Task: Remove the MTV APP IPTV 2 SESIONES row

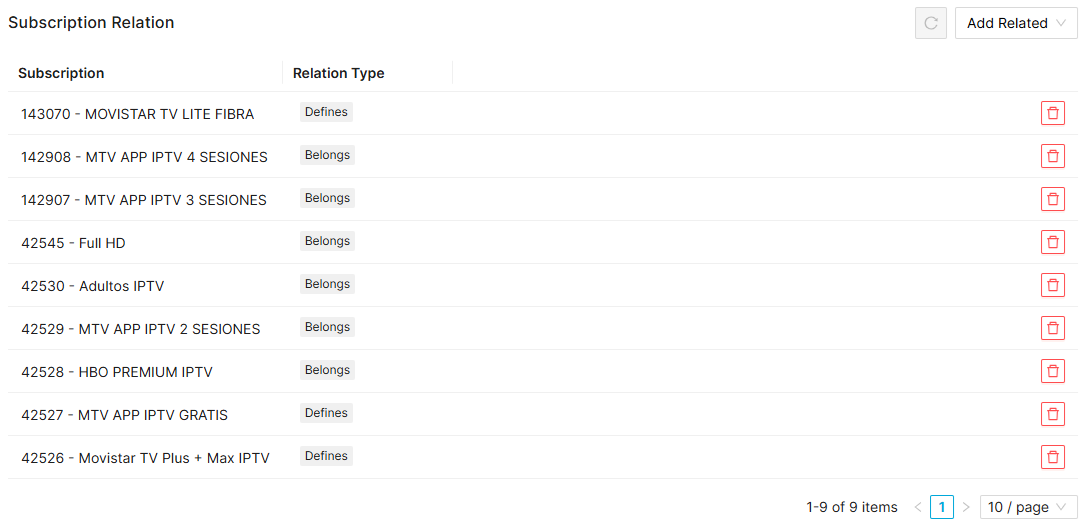Action: 1052,328
